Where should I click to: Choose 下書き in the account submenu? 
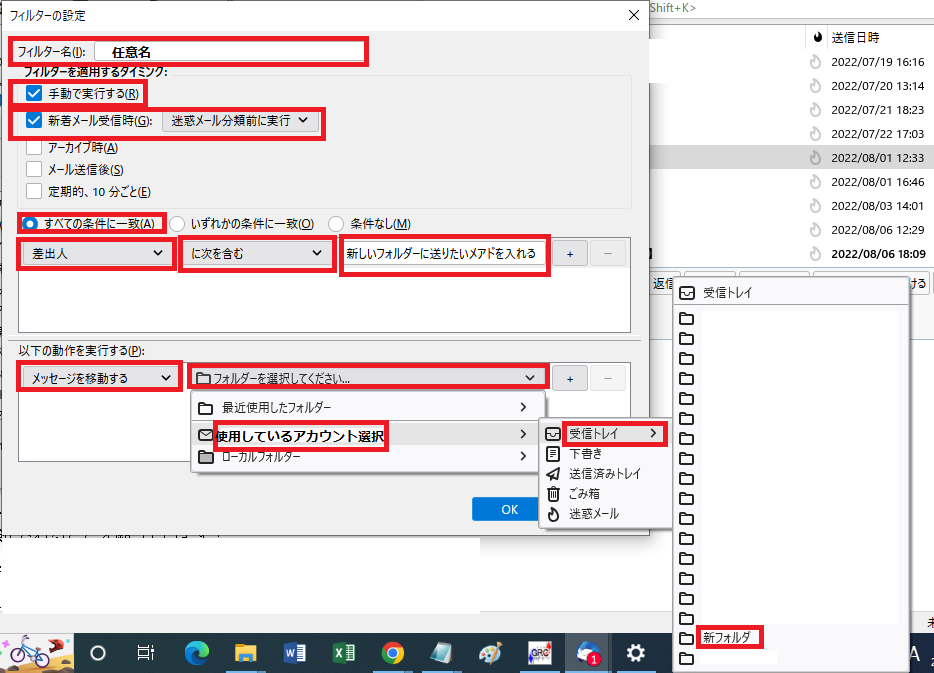click(x=605, y=454)
